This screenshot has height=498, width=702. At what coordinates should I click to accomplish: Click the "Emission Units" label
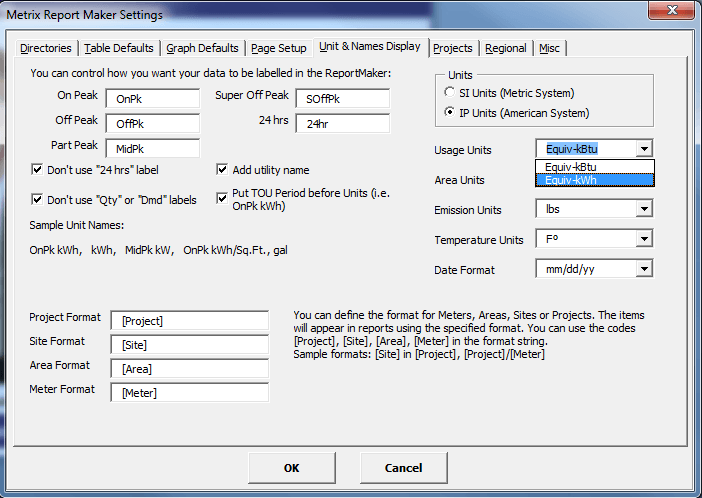468,210
